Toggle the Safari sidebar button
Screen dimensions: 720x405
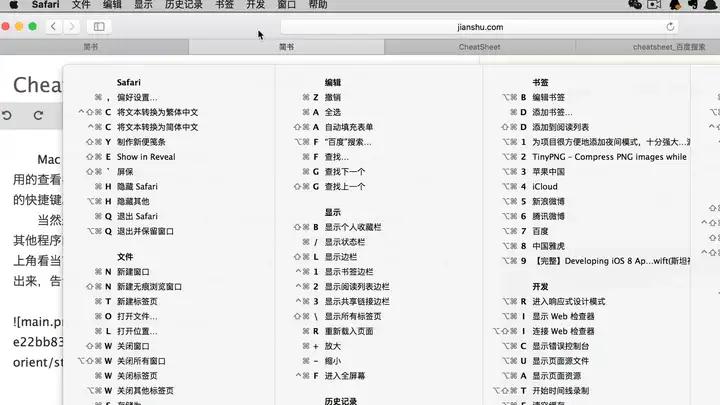point(99,27)
